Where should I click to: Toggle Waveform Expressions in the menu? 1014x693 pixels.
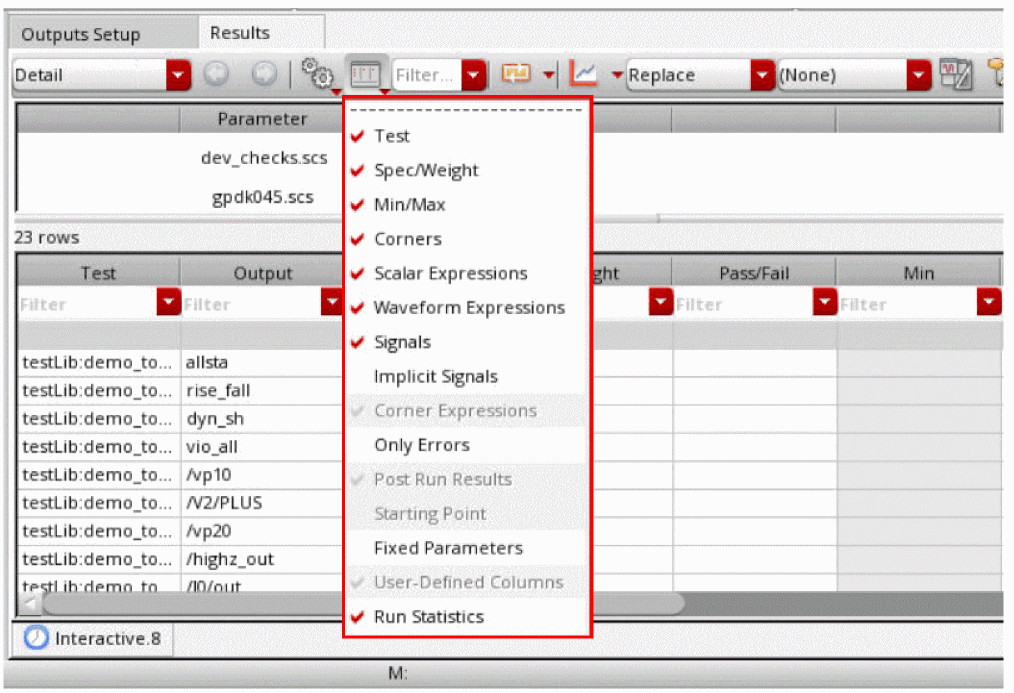[x=467, y=307]
